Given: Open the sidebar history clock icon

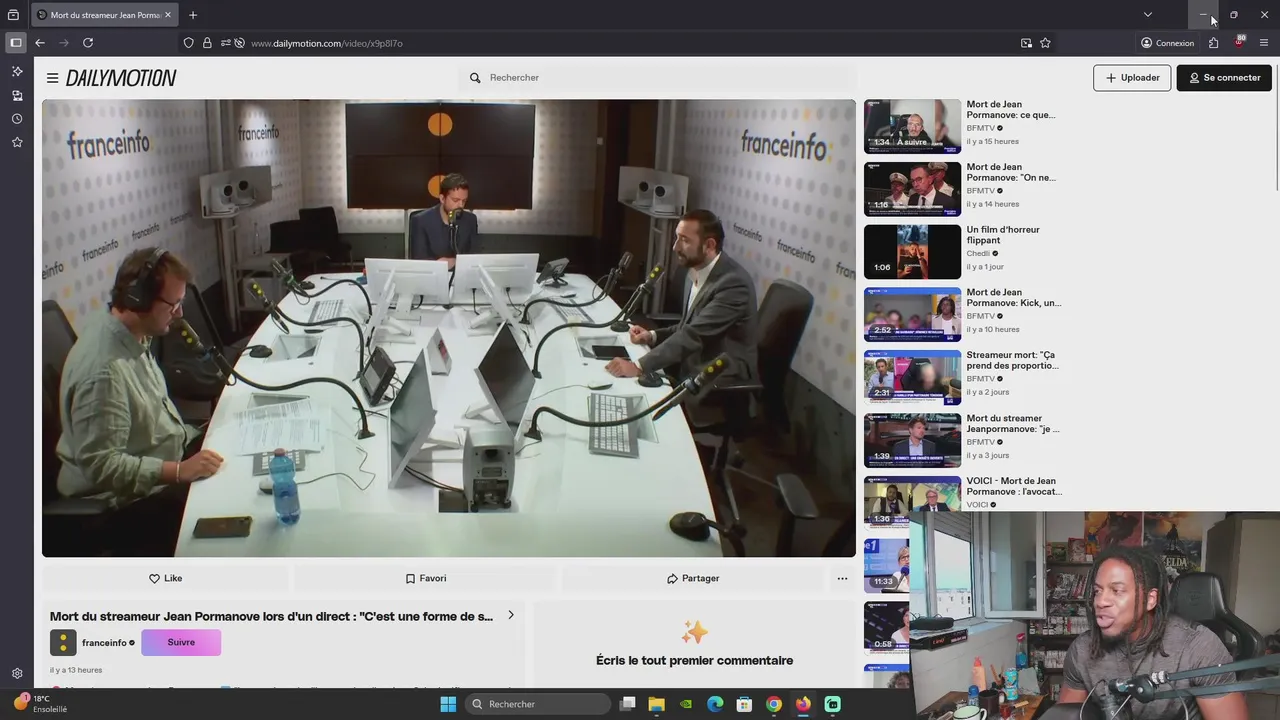Looking at the screenshot, I should click(x=17, y=119).
